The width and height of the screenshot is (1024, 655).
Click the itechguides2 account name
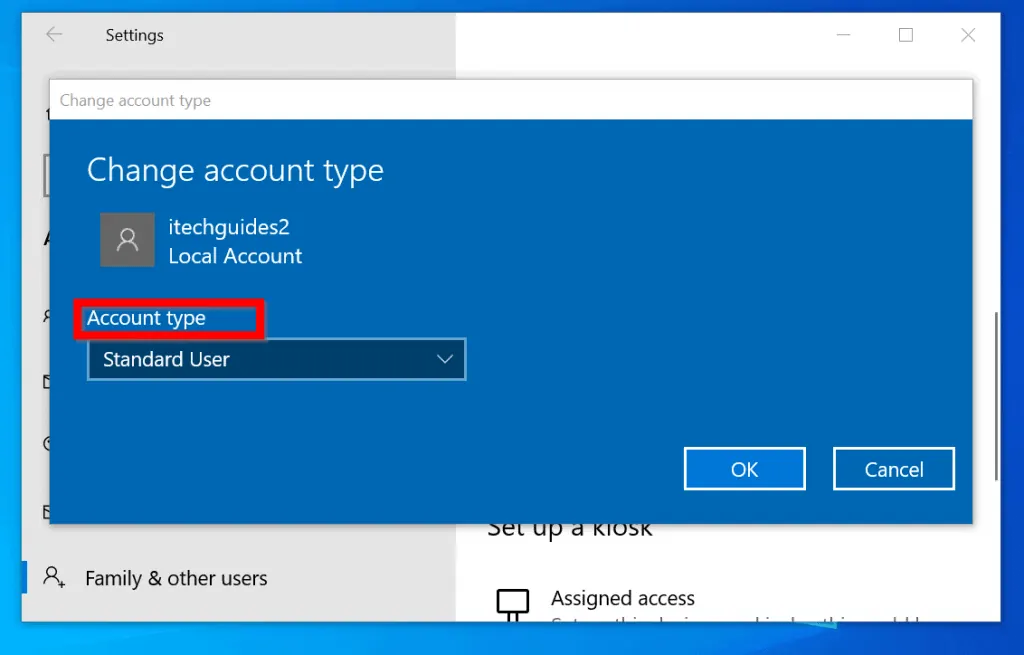(229, 227)
